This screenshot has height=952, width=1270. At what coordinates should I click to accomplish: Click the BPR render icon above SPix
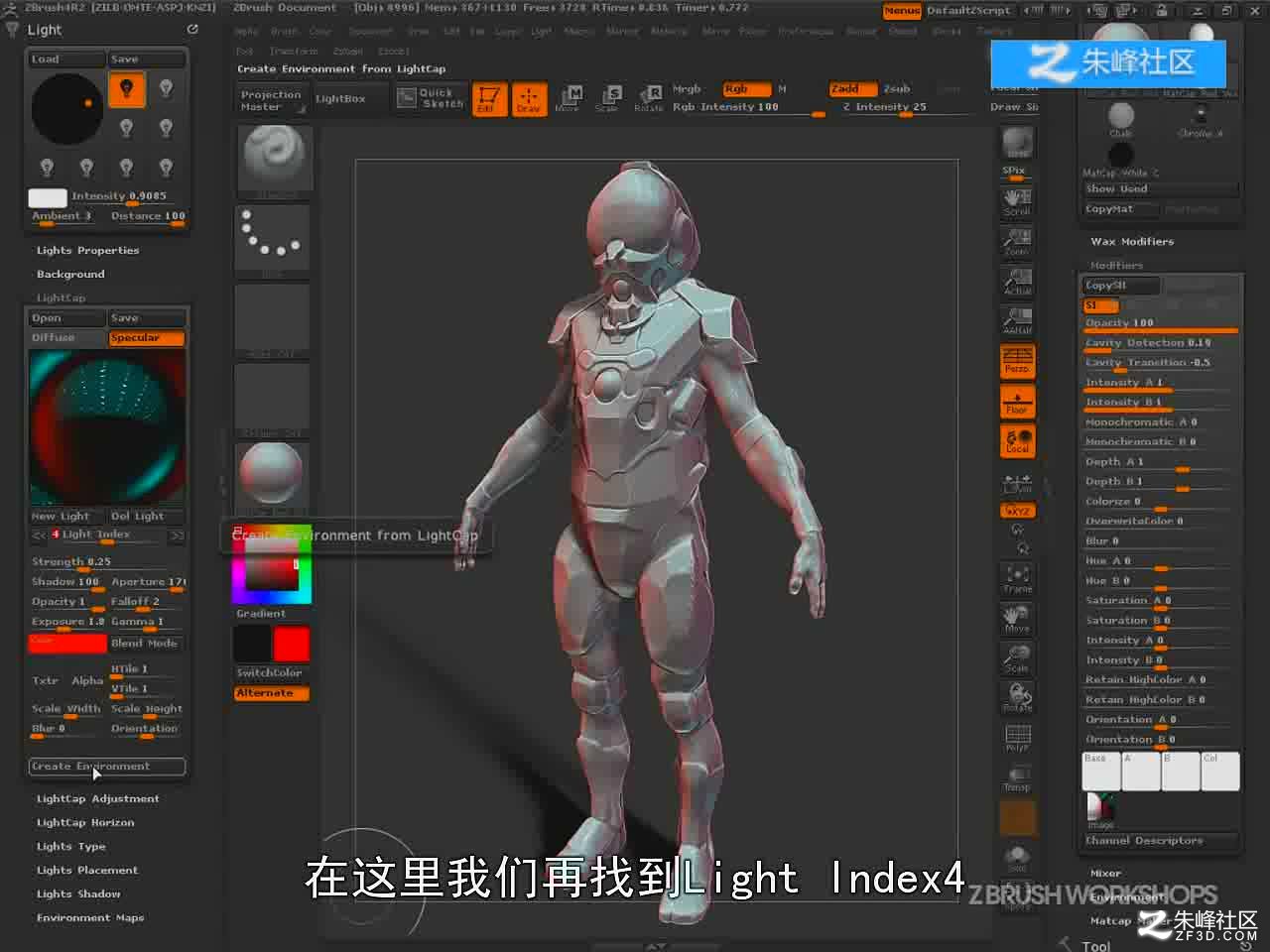click(1017, 143)
